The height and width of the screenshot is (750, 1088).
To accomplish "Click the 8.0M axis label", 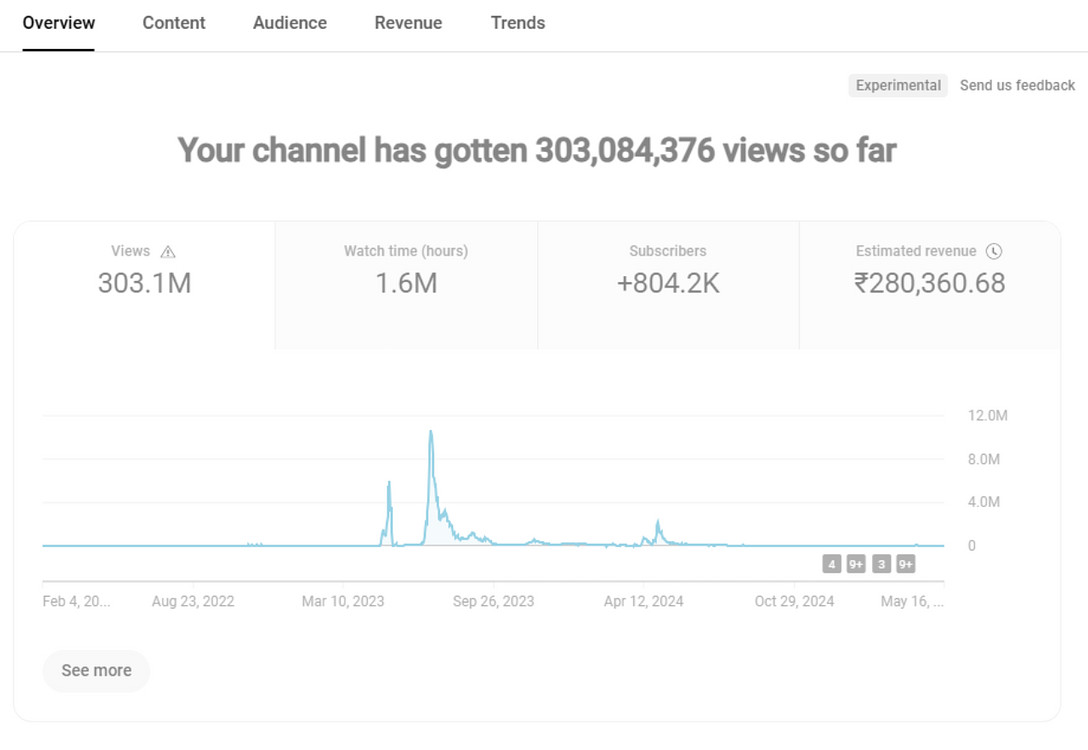I will pyautogui.click(x=984, y=459).
